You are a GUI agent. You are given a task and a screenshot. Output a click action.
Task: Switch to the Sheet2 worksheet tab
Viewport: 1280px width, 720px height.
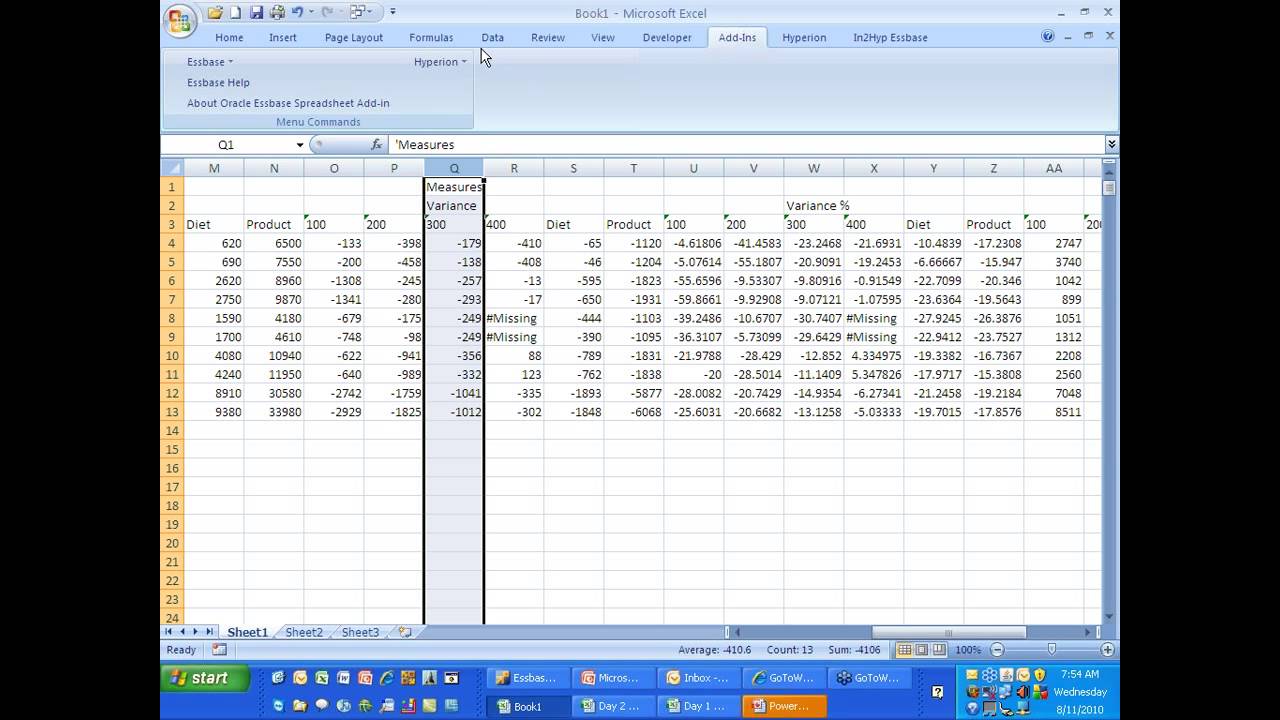coord(304,632)
